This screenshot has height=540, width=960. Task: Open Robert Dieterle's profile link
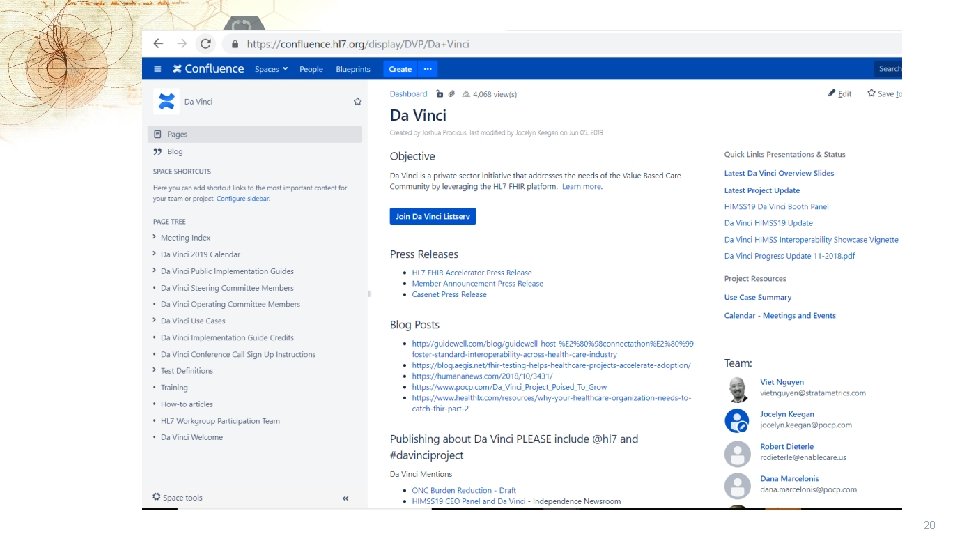click(787, 446)
